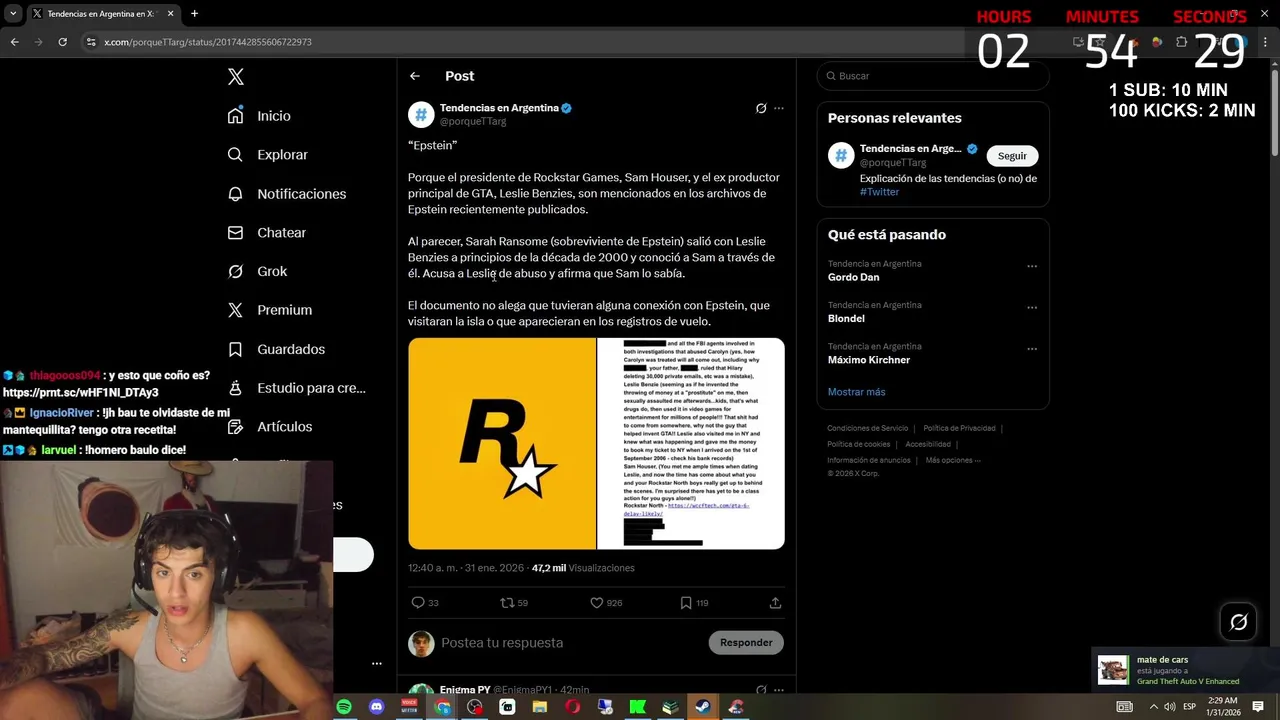
Task: Open post's three-dot more menu
Action: coord(779,108)
